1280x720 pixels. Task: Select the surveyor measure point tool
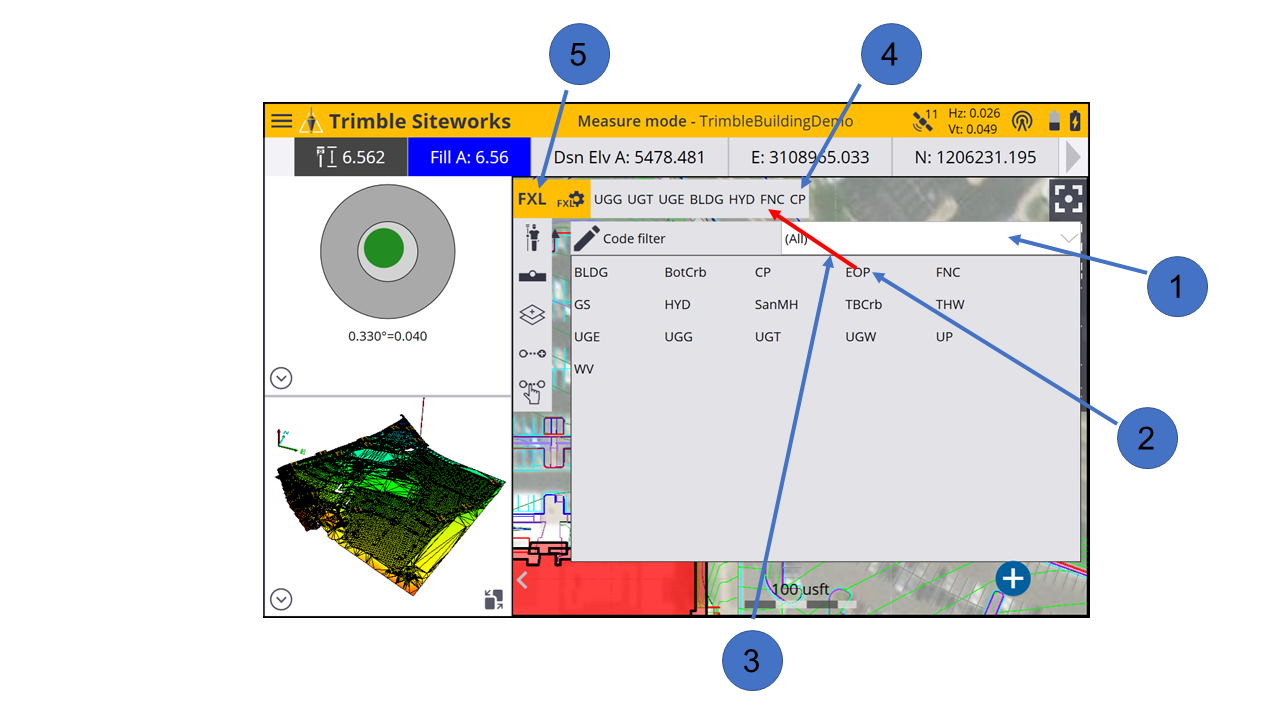[531, 237]
